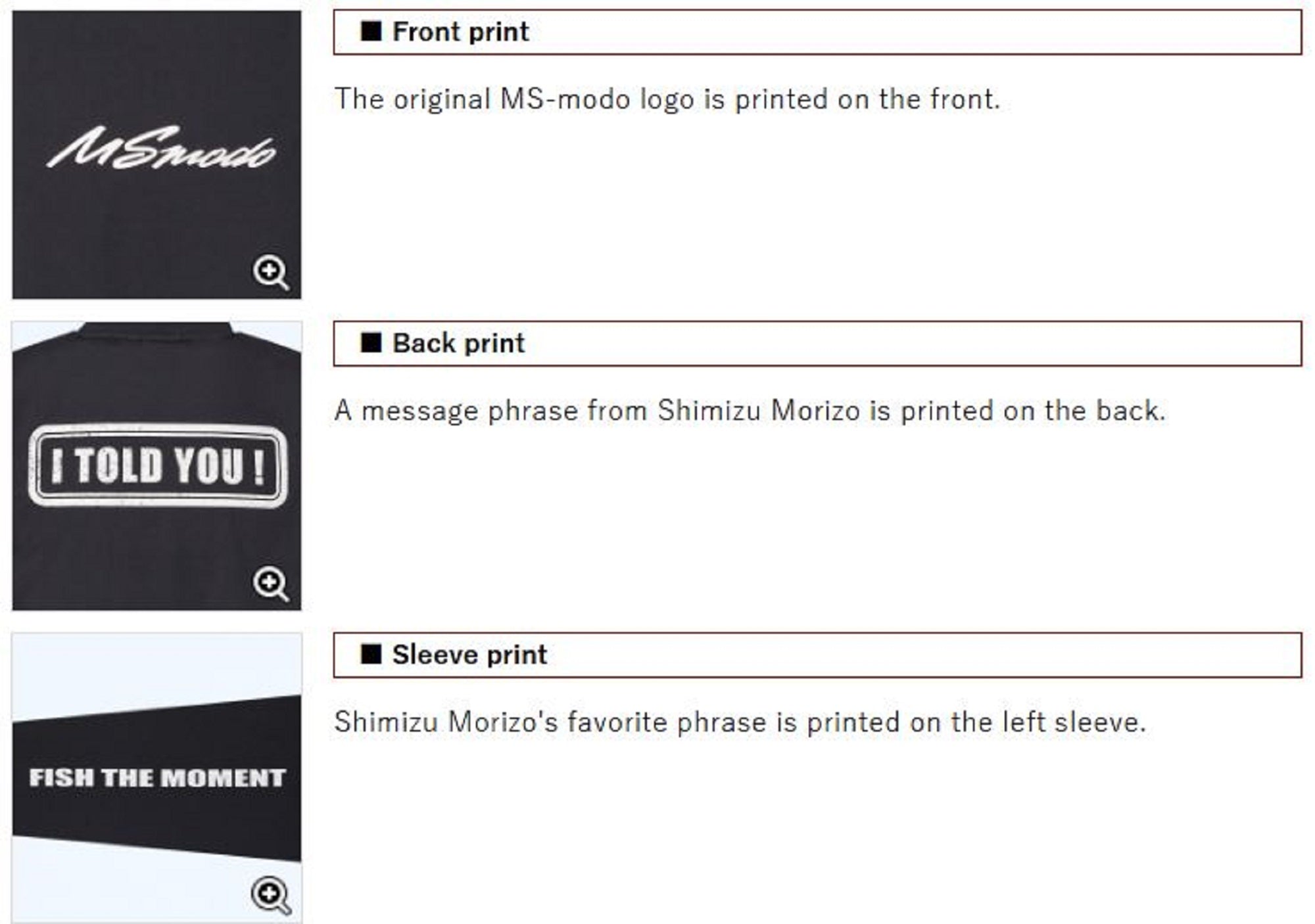Enlarge the FISH THE MOMENT sleeve image

pyautogui.click(x=271, y=895)
